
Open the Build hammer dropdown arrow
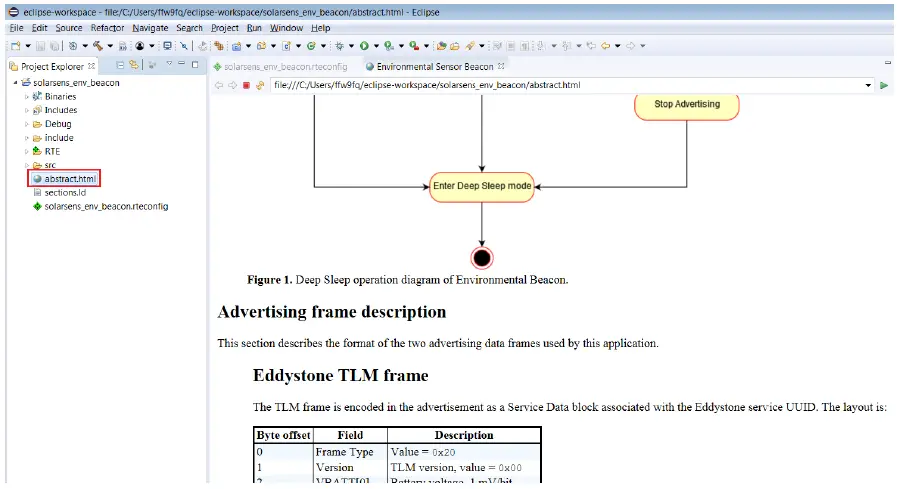click(x=110, y=46)
